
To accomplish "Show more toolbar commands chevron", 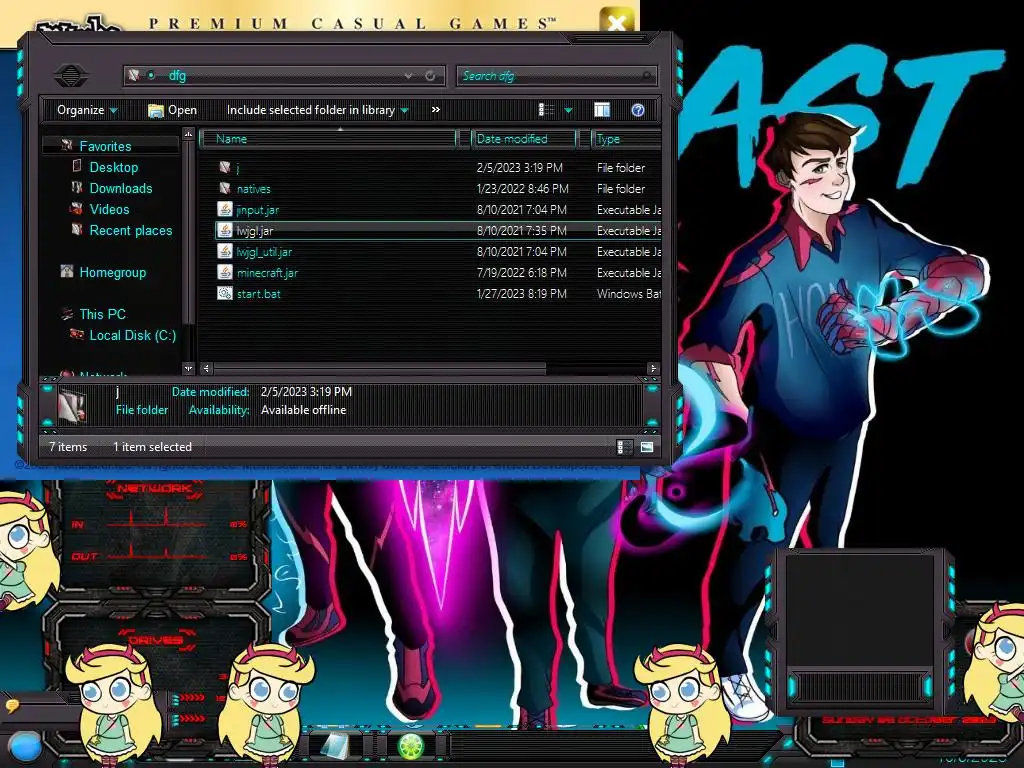I will [x=436, y=110].
